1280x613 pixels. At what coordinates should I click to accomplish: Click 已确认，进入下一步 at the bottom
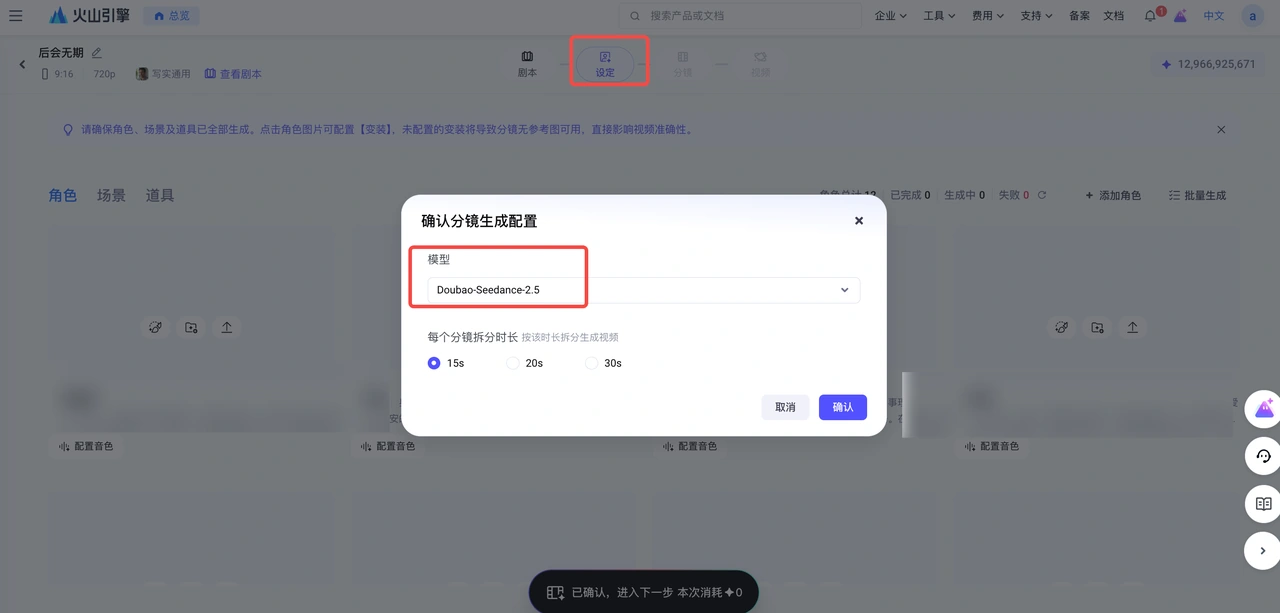pos(643,592)
